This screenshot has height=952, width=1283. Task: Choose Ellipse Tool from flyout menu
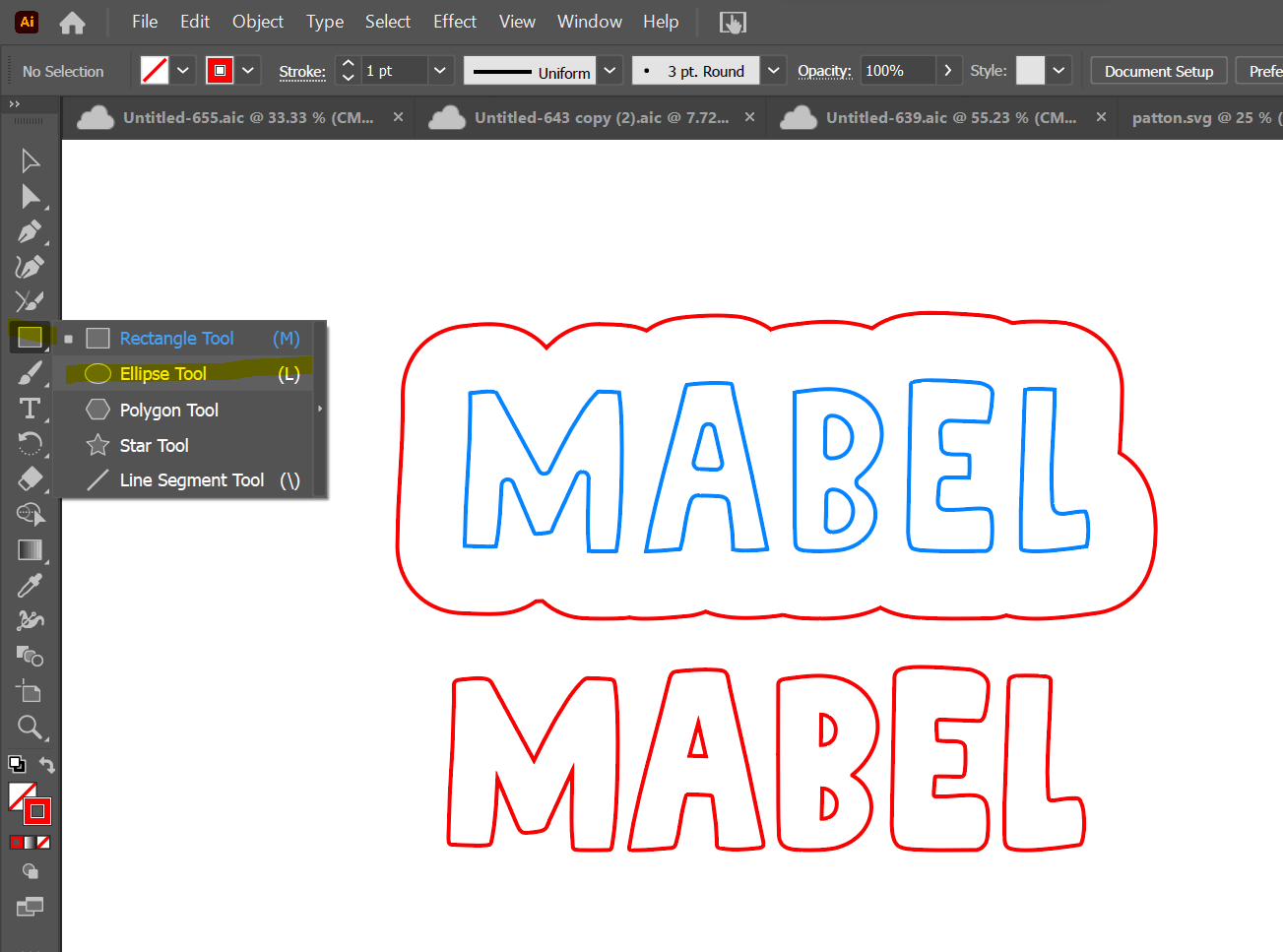pos(163,374)
